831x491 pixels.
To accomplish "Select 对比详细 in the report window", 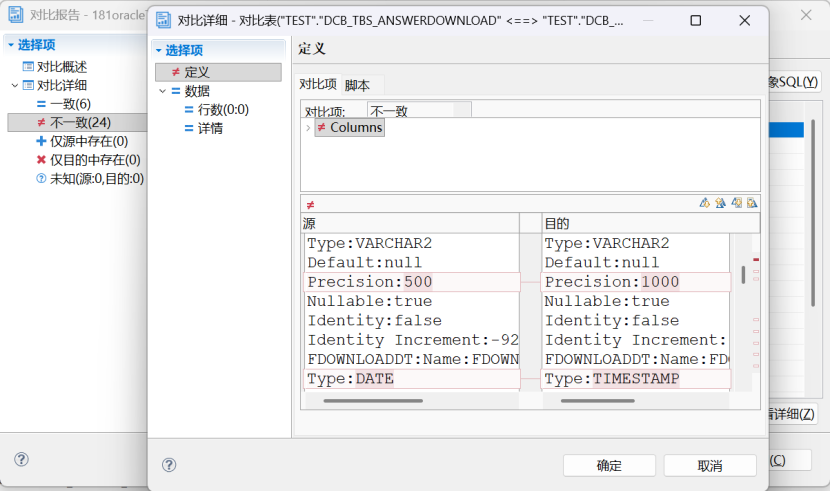I will pos(61,85).
